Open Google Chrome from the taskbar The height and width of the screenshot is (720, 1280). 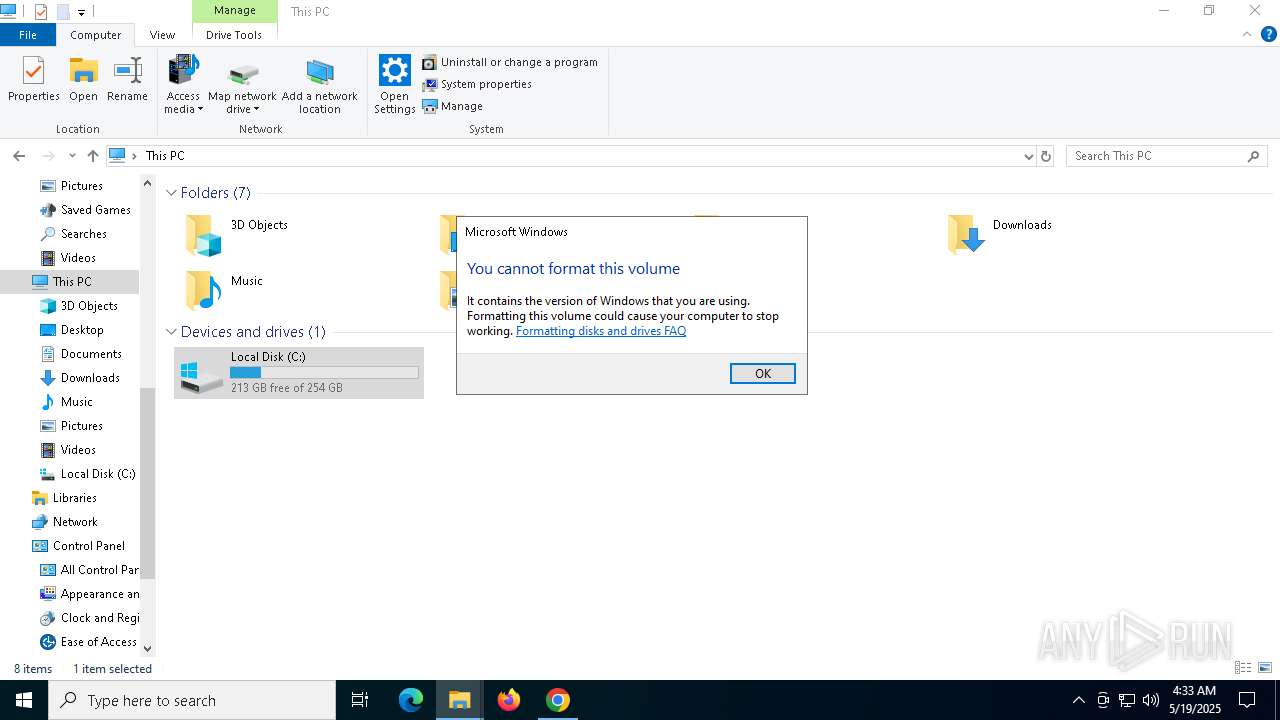tap(558, 700)
